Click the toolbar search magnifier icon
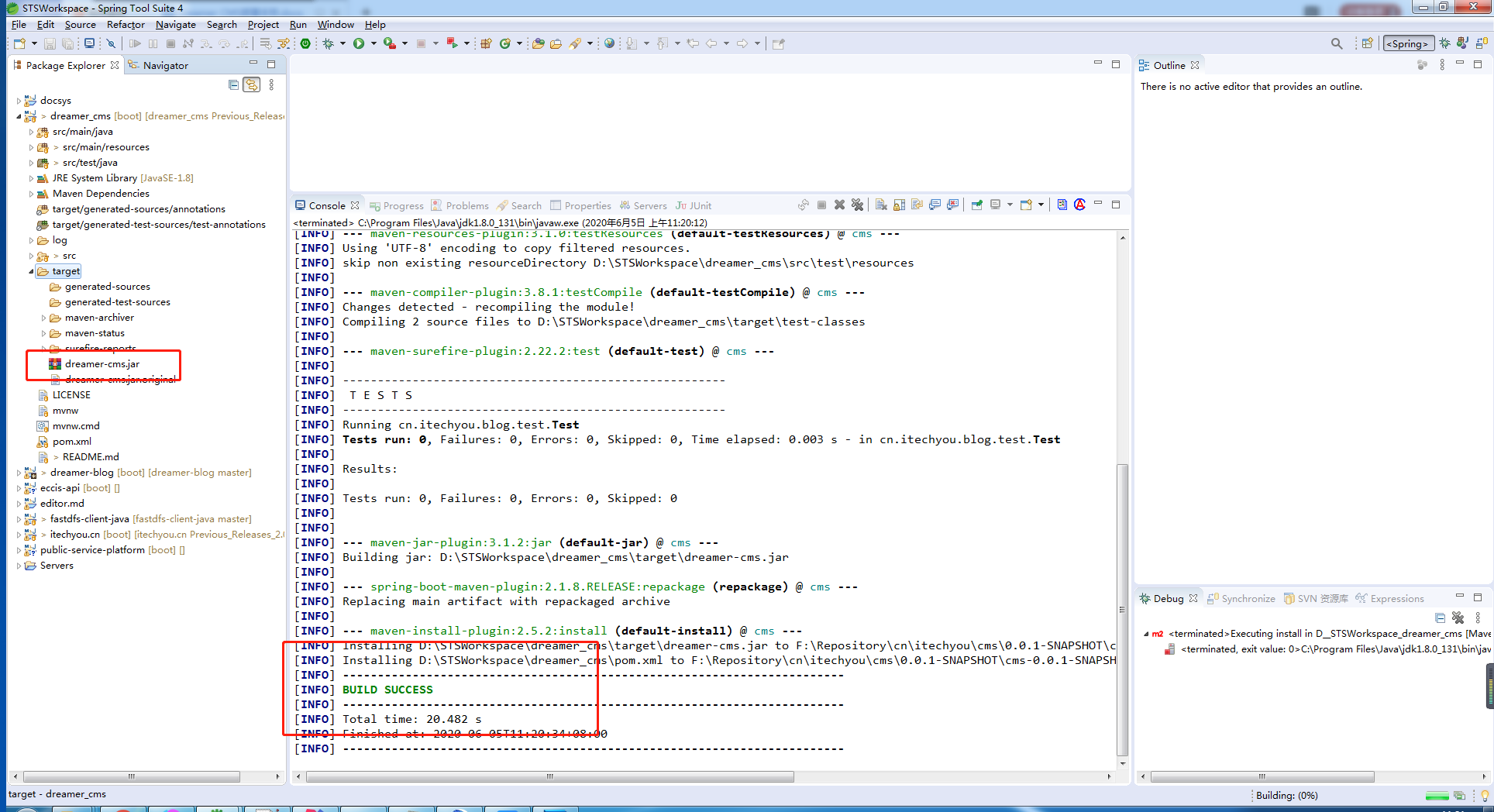This screenshot has width=1494, height=812. tap(1336, 43)
